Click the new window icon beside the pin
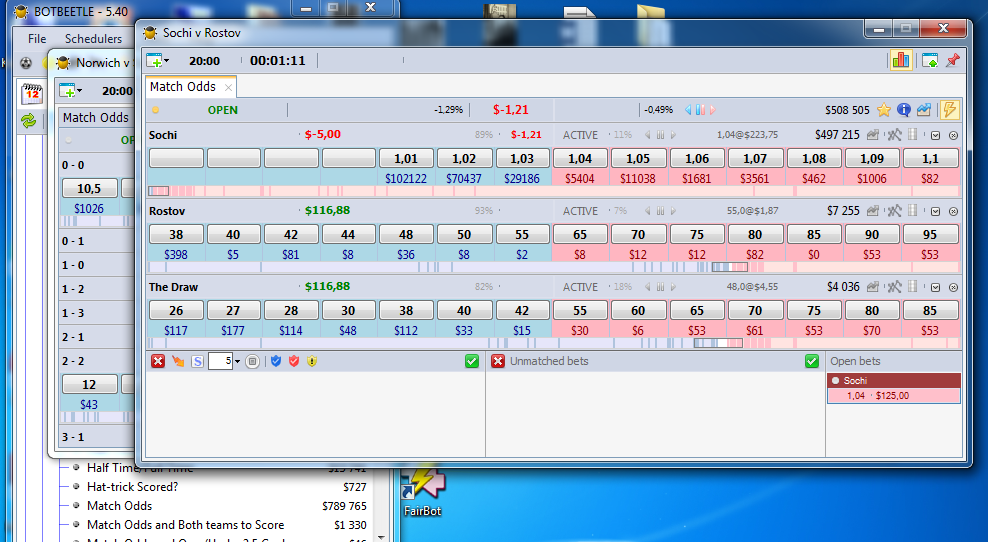 coord(929,61)
